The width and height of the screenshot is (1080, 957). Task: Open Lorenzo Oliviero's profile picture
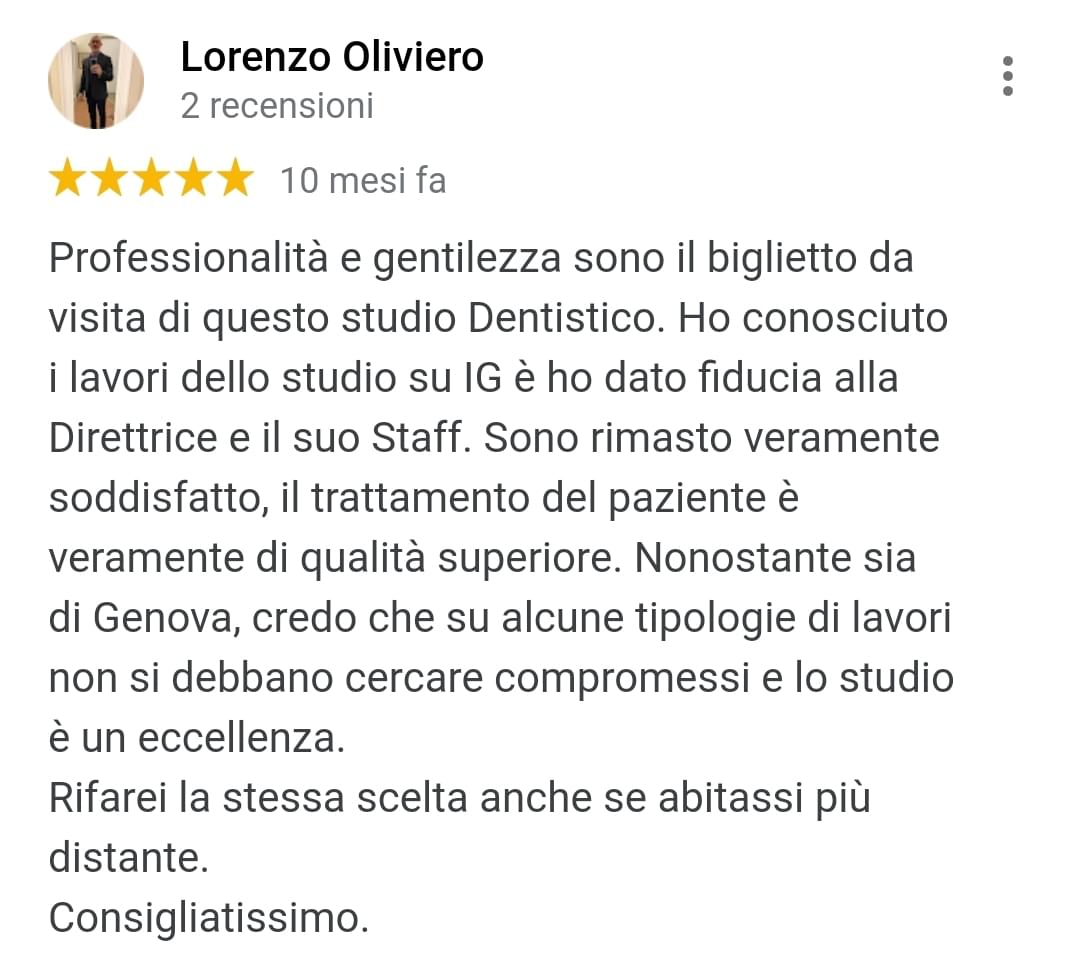pos(96,81)
